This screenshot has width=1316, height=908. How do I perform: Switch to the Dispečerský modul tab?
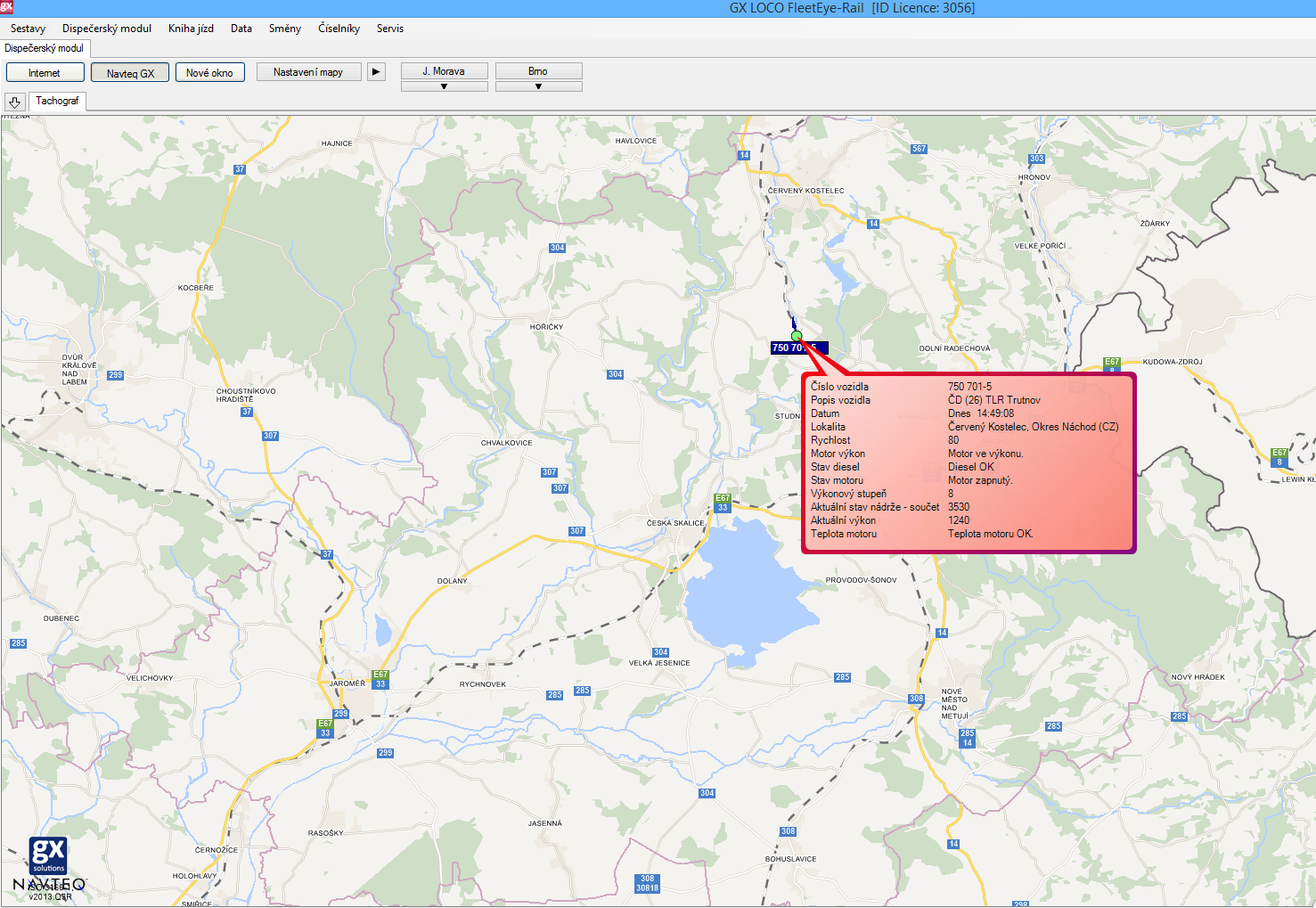pyautogui.click(x=45, y=48)
